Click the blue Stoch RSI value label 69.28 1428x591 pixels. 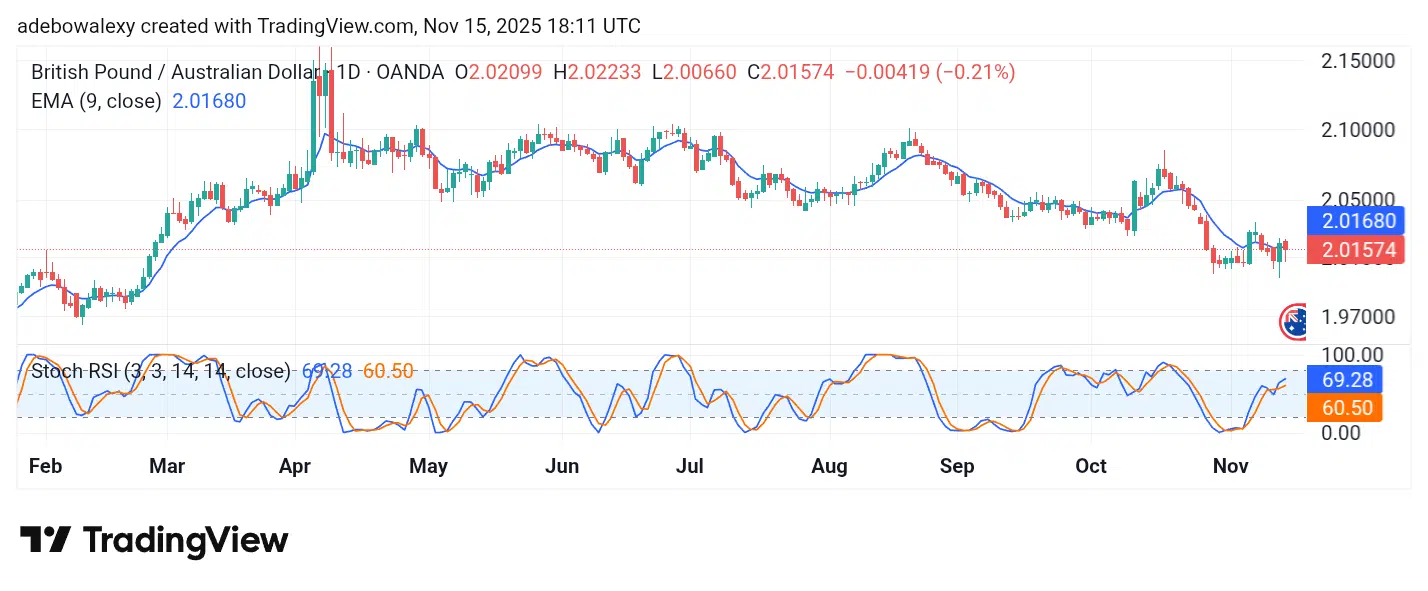point(1344,378)
